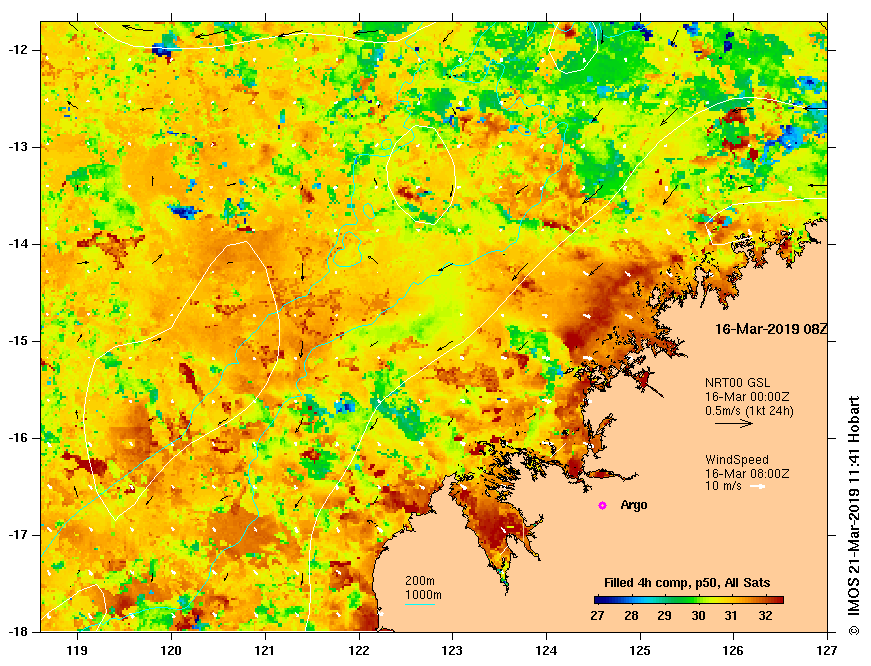Viewport: 871px width, 666px height.
Task: Click the cyan 1000m contour line sample
Action: (420, 604)
